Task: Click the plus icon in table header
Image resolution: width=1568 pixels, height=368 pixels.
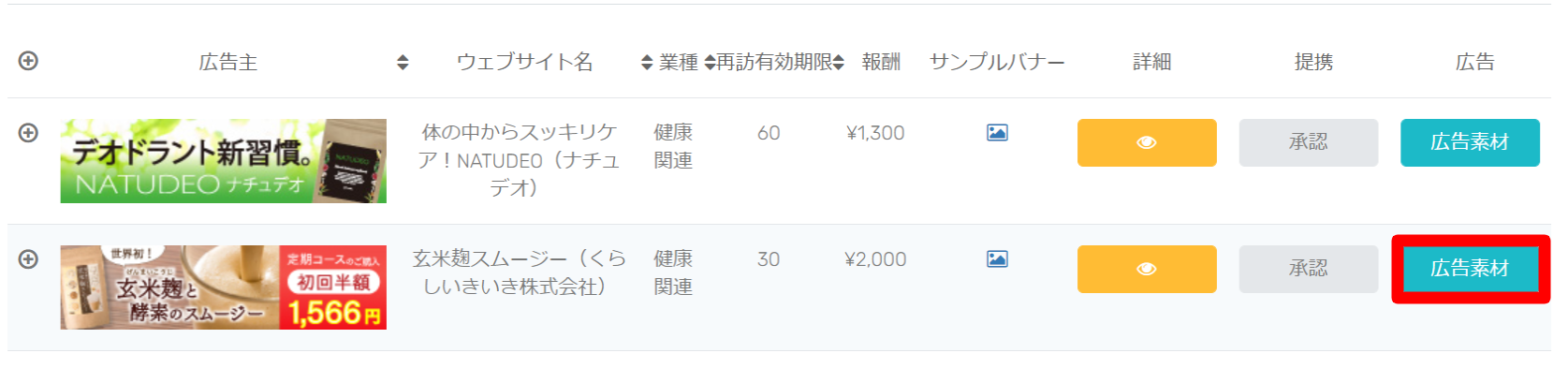Action: click(28, 61)
